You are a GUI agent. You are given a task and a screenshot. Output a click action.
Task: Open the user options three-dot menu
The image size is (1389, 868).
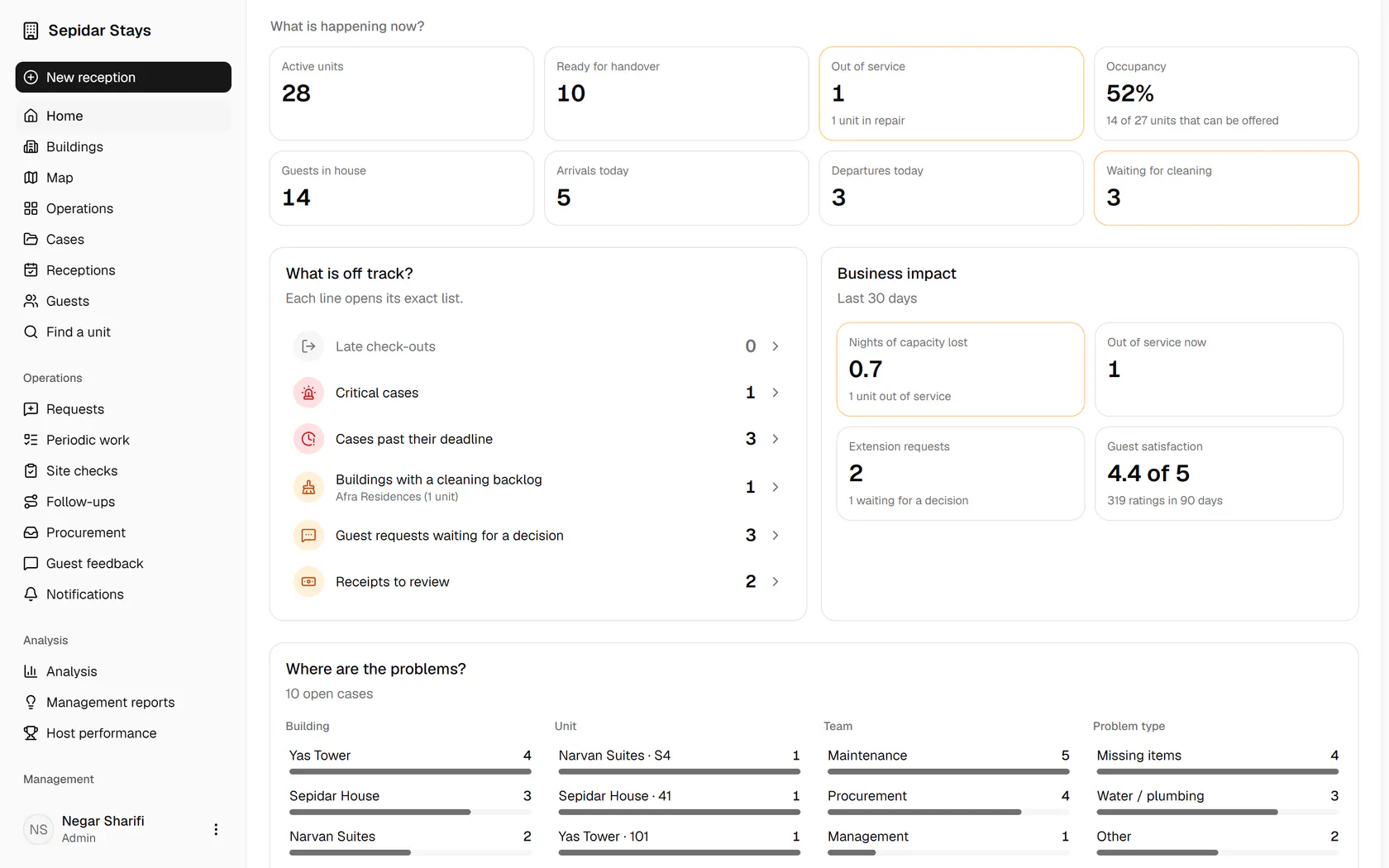pyautogui.click(x=216, y=829)
